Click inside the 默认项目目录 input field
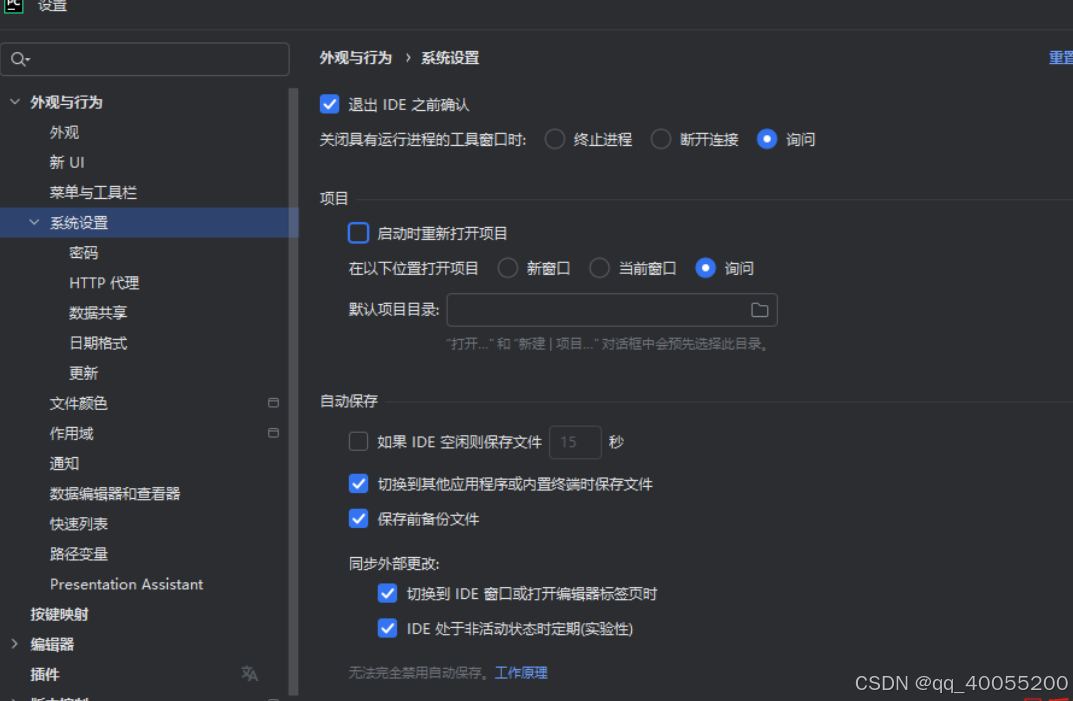 (600, 310)
